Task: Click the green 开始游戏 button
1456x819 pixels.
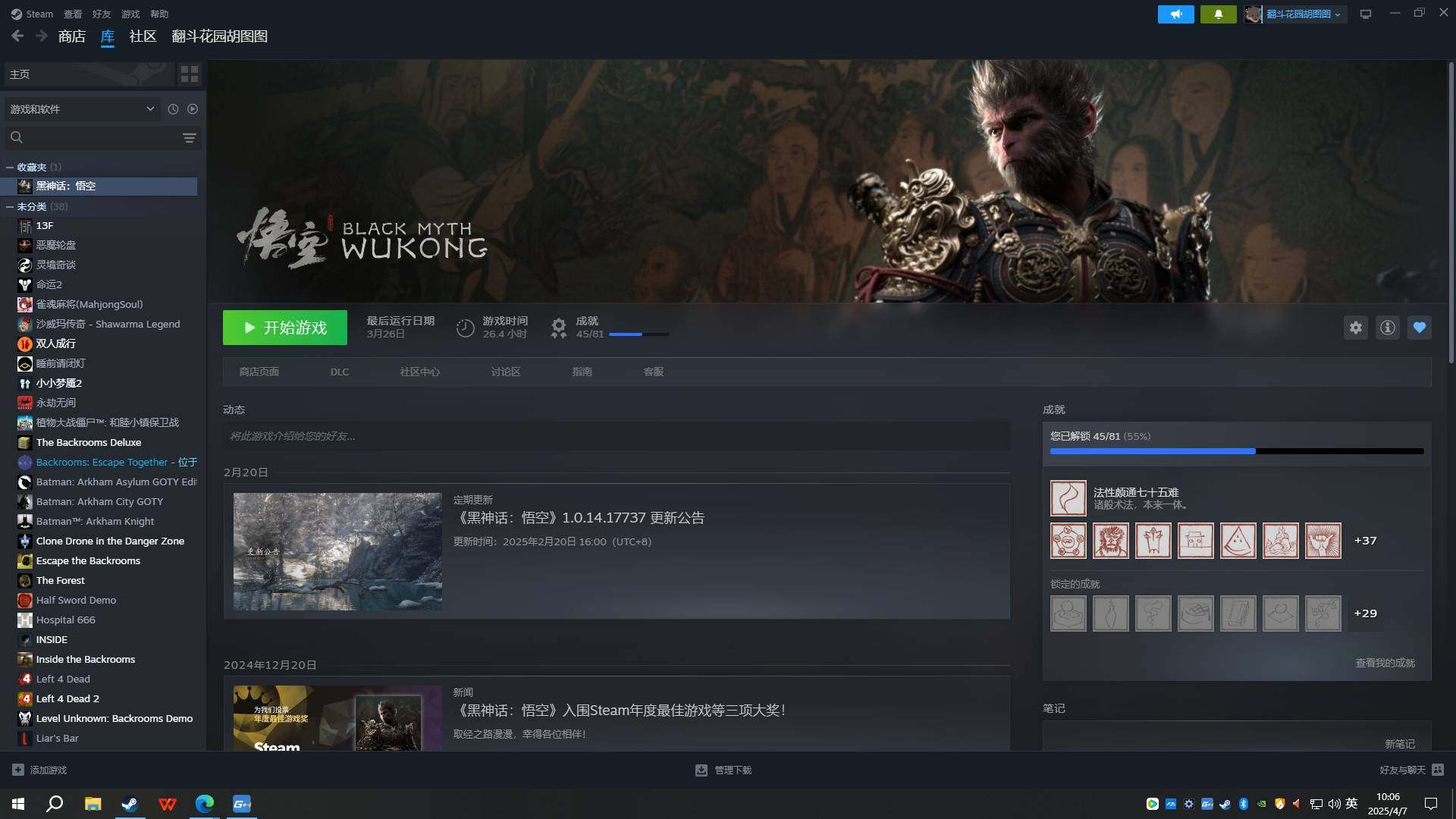Action: (x=285, y=328)
